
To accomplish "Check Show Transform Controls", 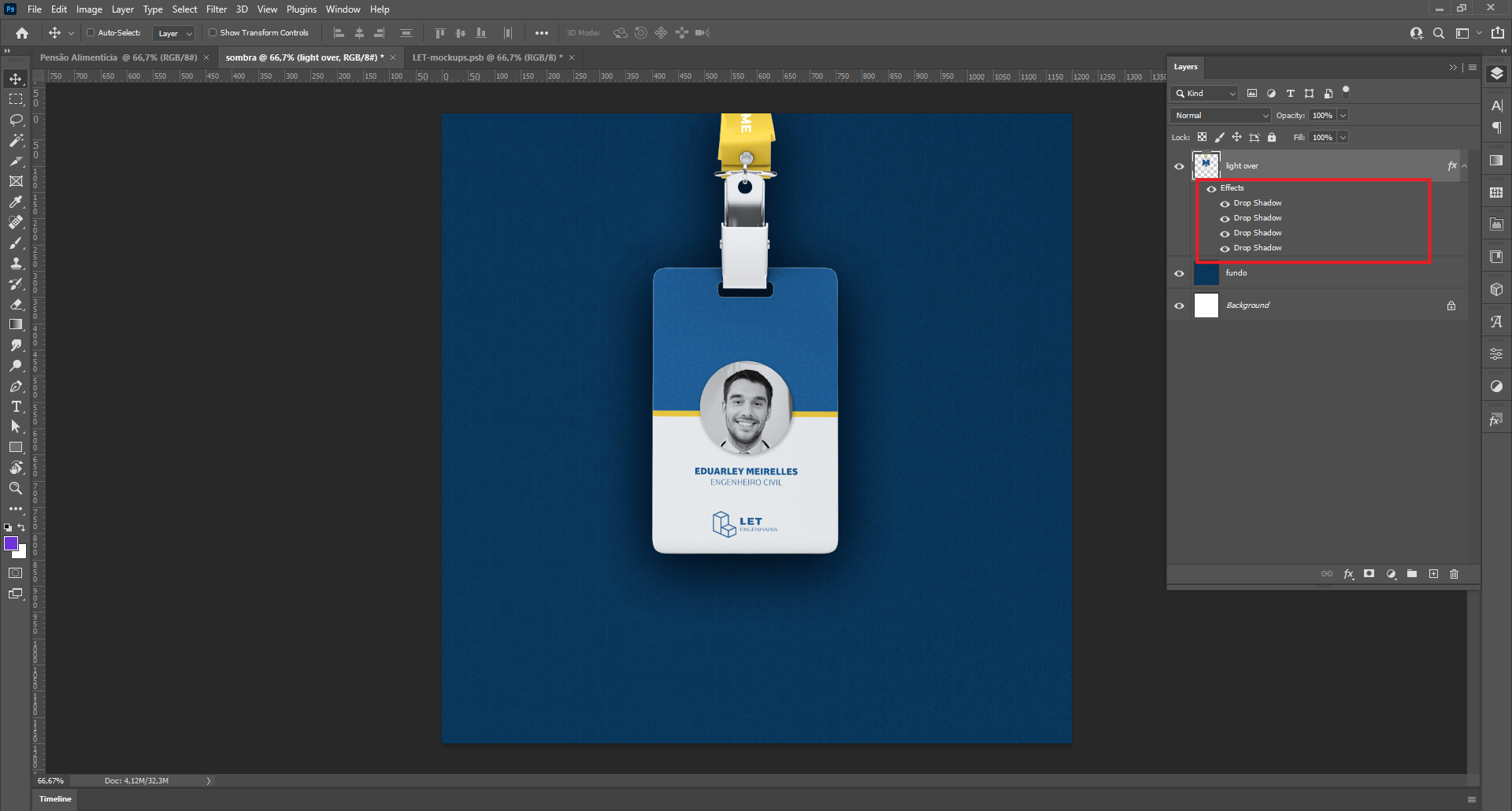I will click(x=213, y=33).
